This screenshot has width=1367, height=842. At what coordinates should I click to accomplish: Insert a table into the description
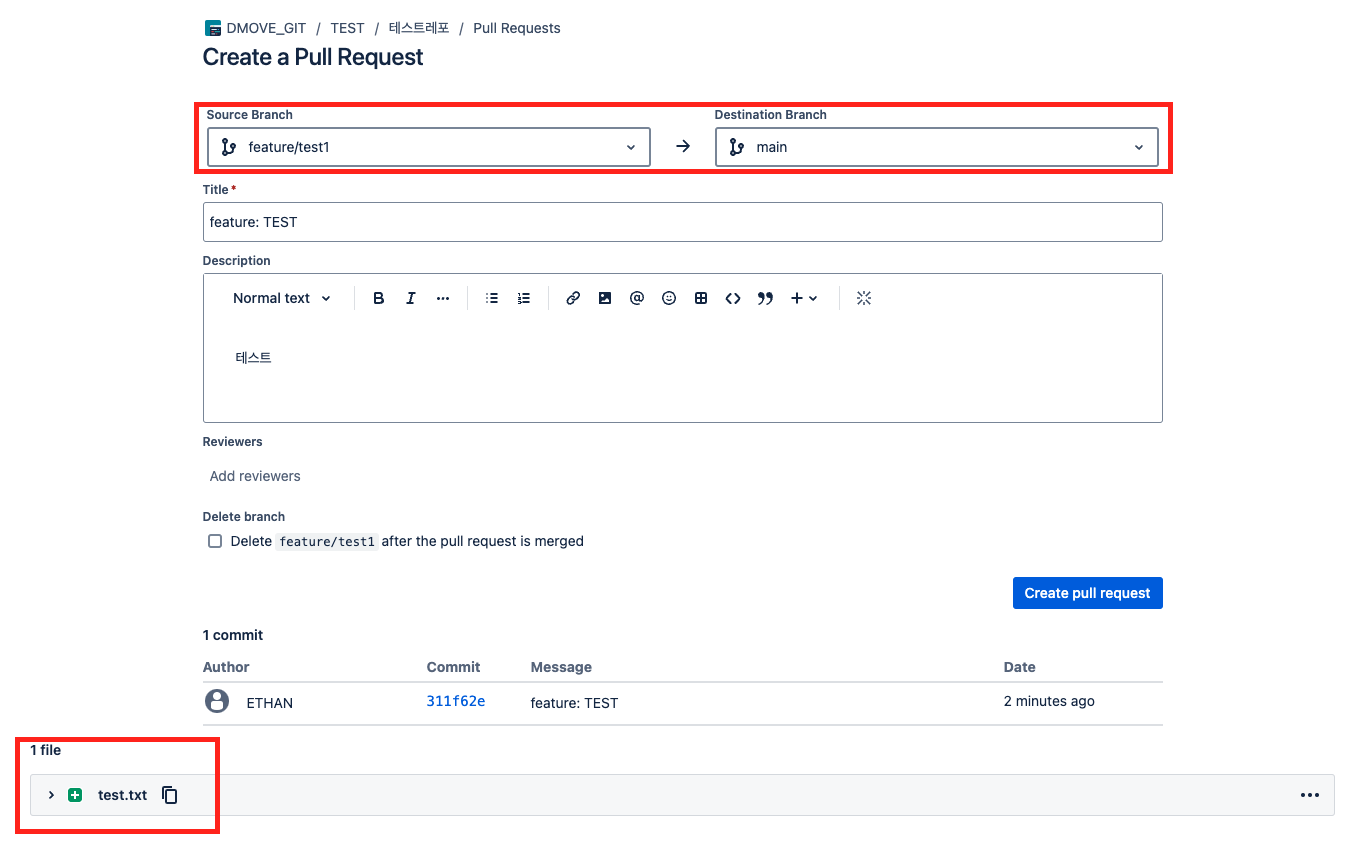tap(701, 298)
